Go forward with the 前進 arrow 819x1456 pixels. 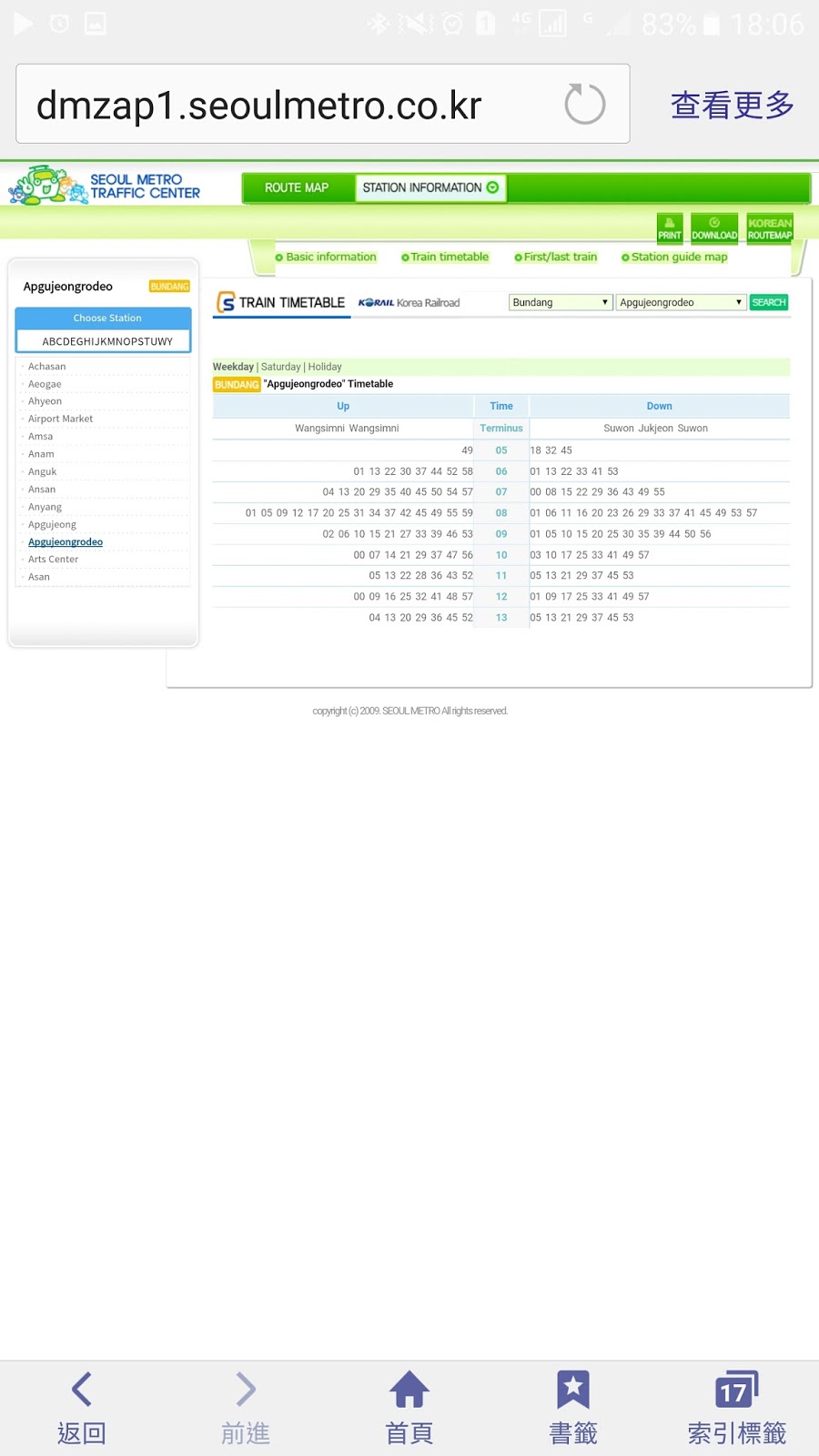[x=246, y=1408]
